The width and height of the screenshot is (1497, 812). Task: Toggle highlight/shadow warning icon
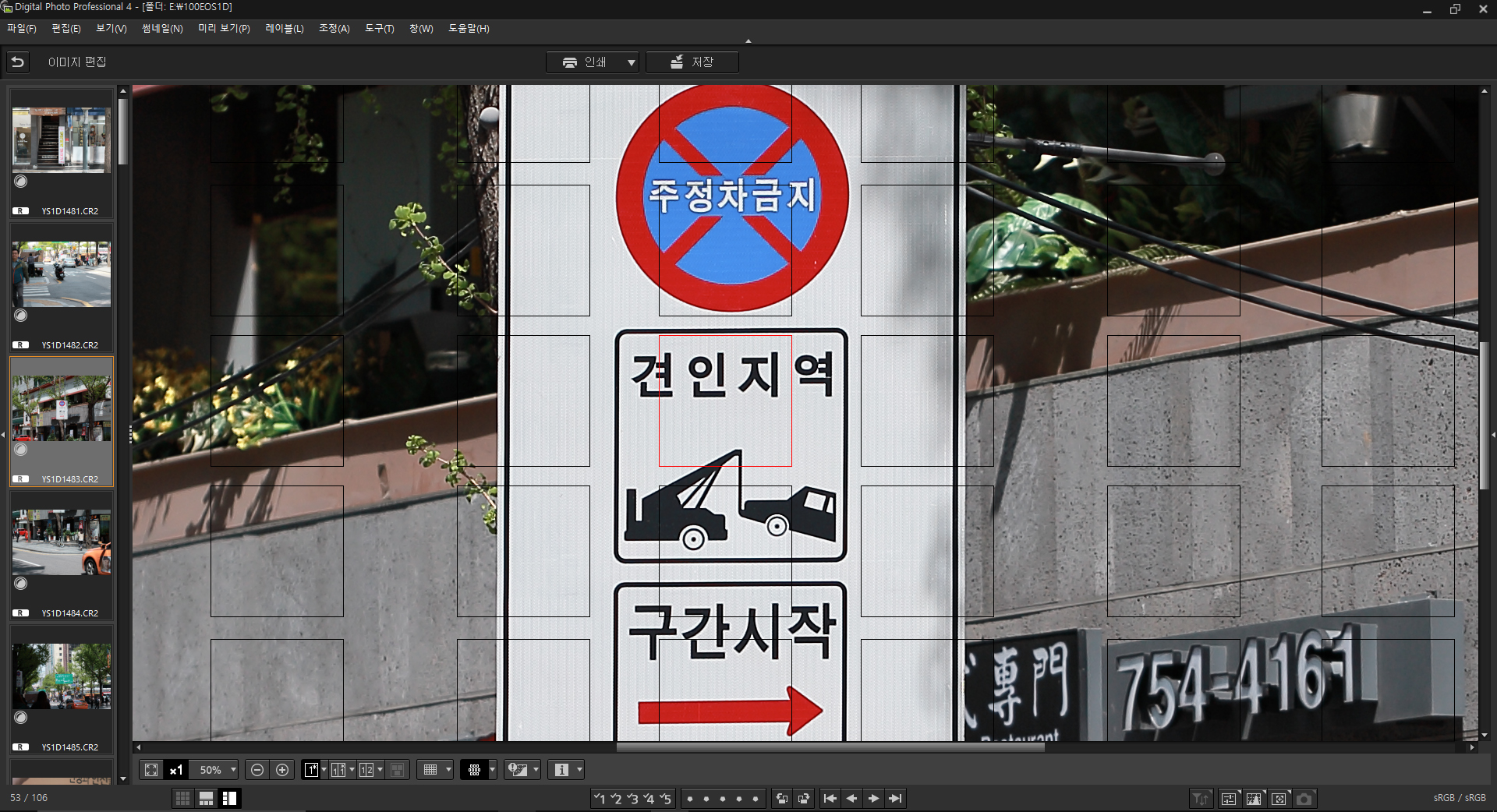tap(518, 770)
